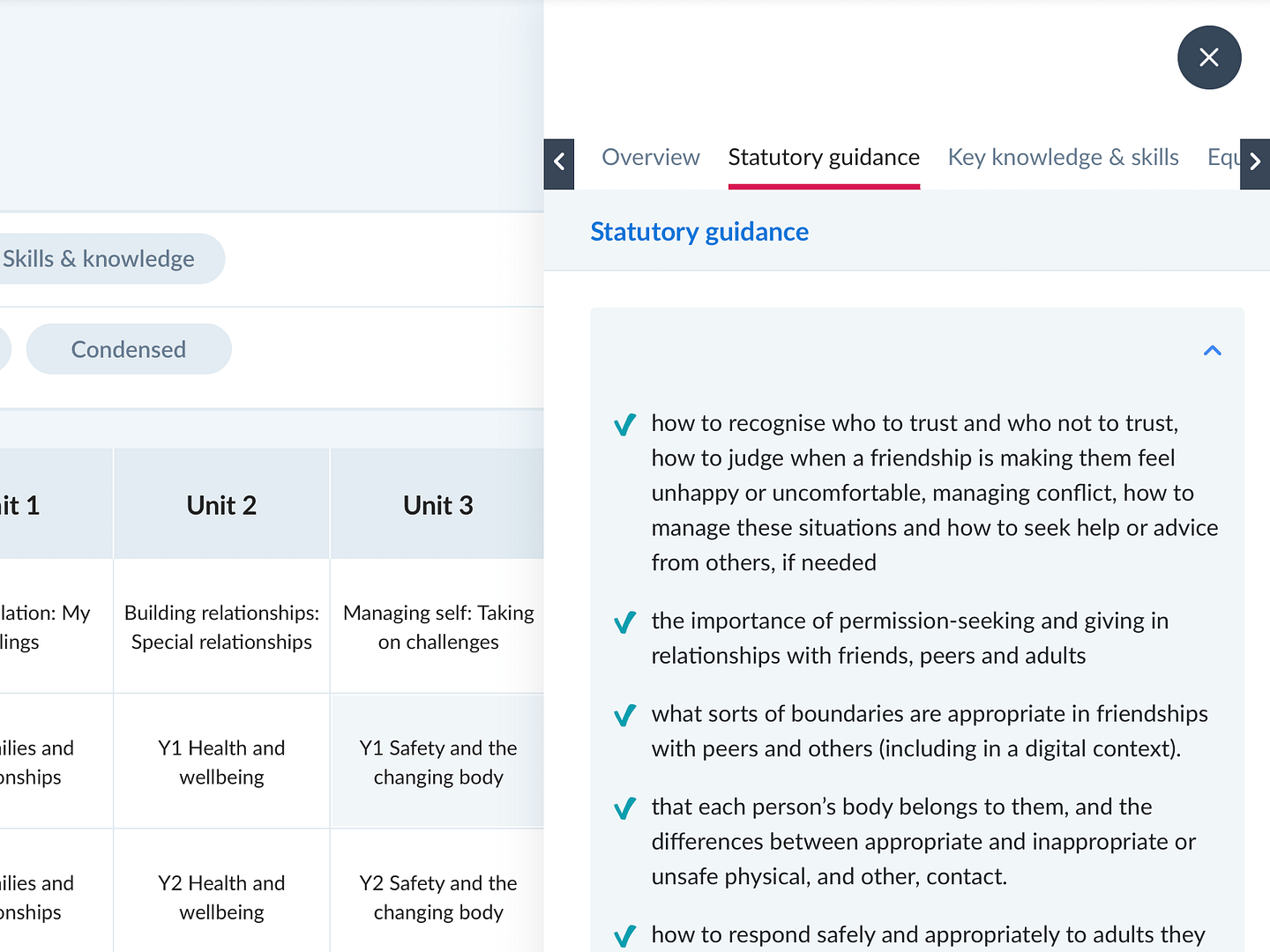Close the side panel with X button

point(1209,57)
